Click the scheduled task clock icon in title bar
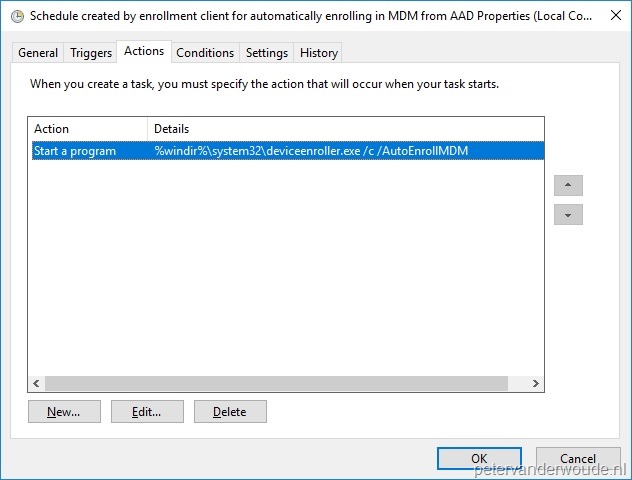The height and width of the screenshot is (480, 632). click(x=17, y=17)
